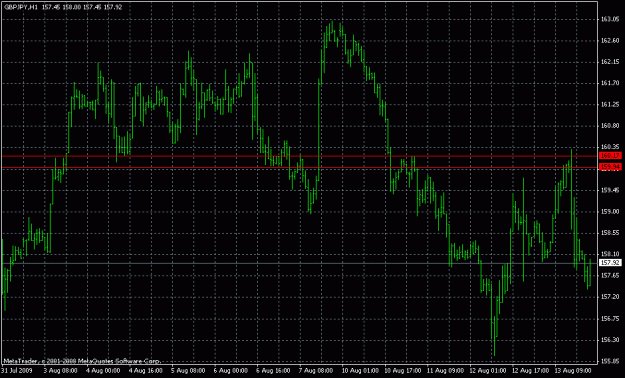Screen dimensions: 625x378
Task: Click the 161.70 price axis label
Action: (610, 83)
